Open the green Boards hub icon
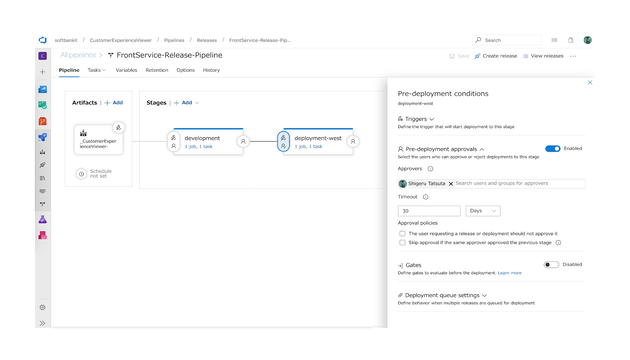 pyautogui.click(x=43, y=105)
